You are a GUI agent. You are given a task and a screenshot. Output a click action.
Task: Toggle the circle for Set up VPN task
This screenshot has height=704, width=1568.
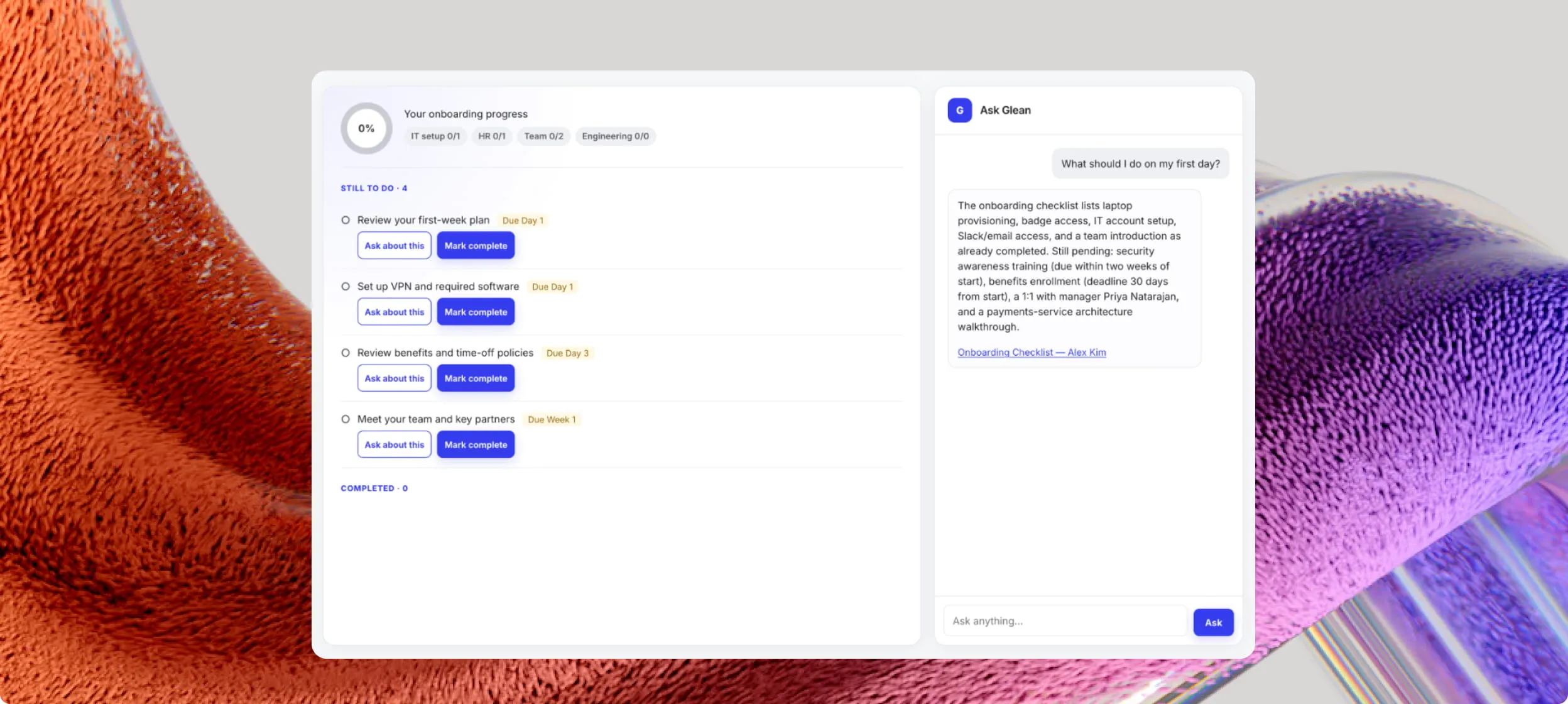(346, 287)
